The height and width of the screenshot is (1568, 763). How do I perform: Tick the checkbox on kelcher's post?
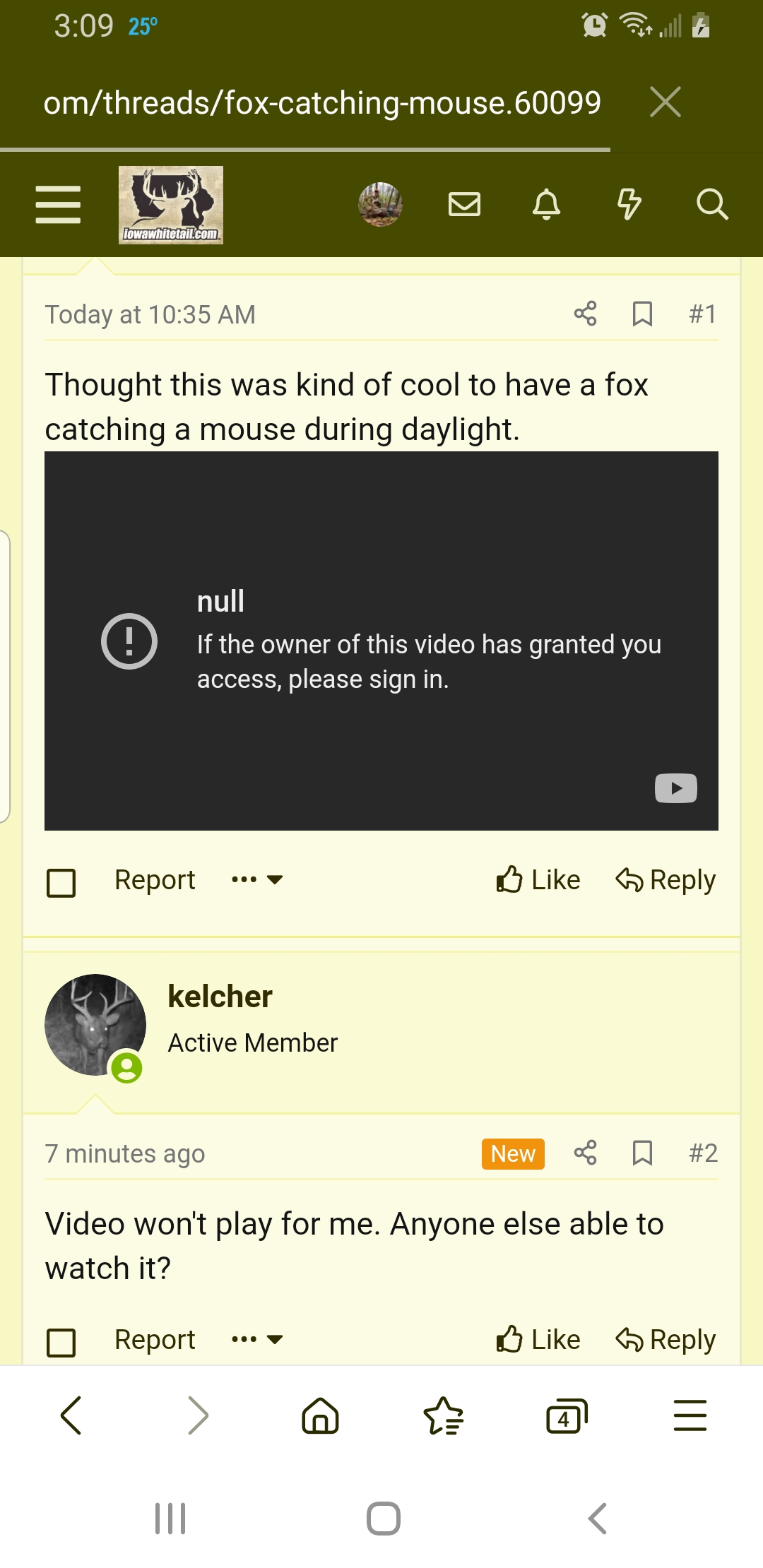(x=61, y=1342)
